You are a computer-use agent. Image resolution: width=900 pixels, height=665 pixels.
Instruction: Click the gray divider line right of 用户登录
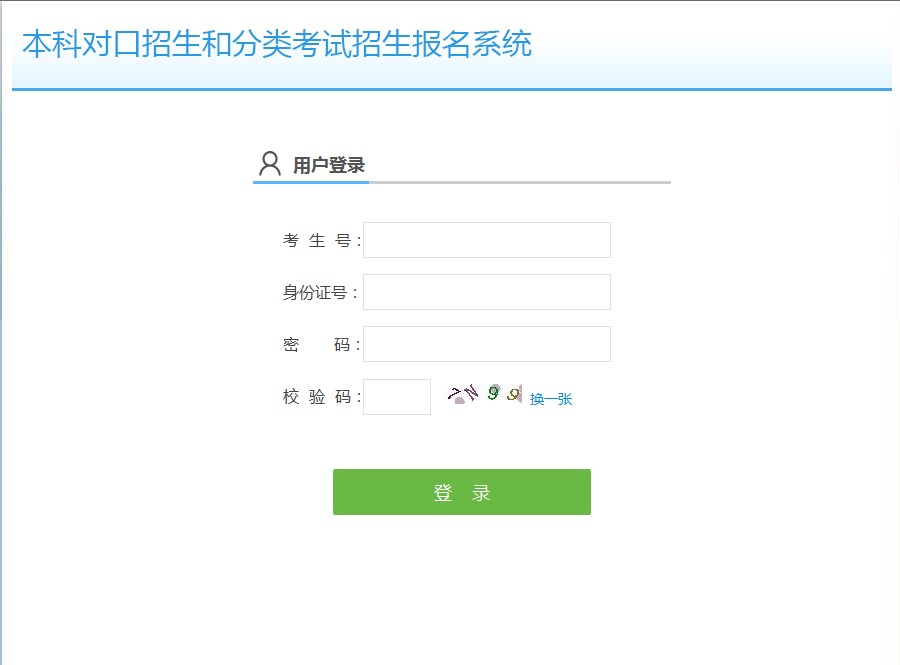coord(520,183)
